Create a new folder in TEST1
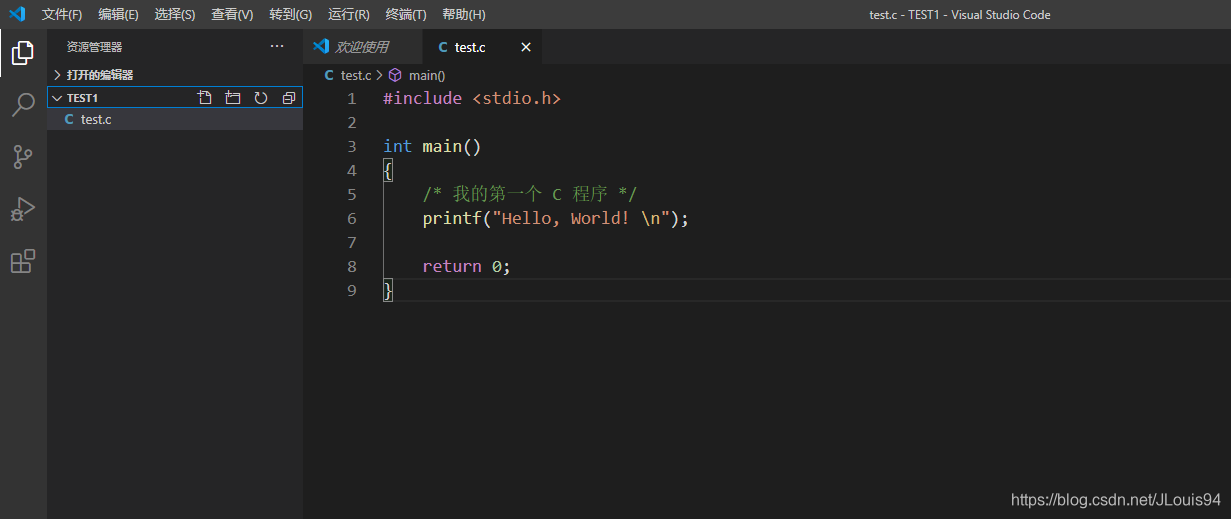The width and height of the screenshot is (1231, 519). pyautogui.click(x=233, y=98)
